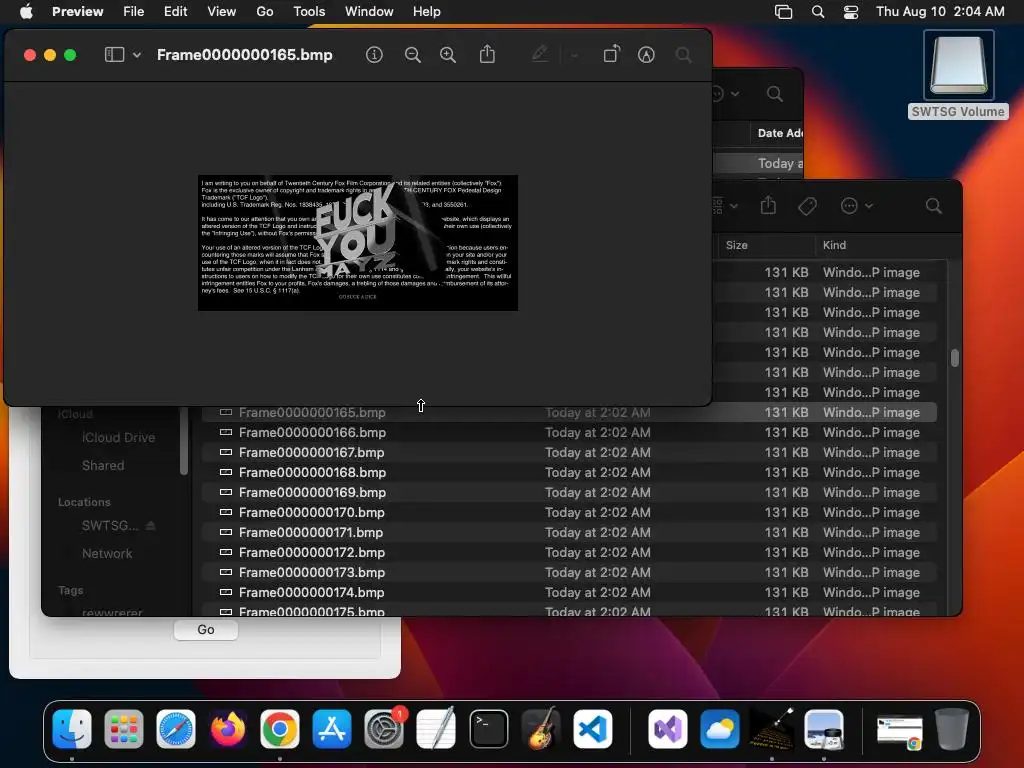Zoom in on the image in Preview
The width and height of the screenshot is (1024, 768).
click(448, 55)
